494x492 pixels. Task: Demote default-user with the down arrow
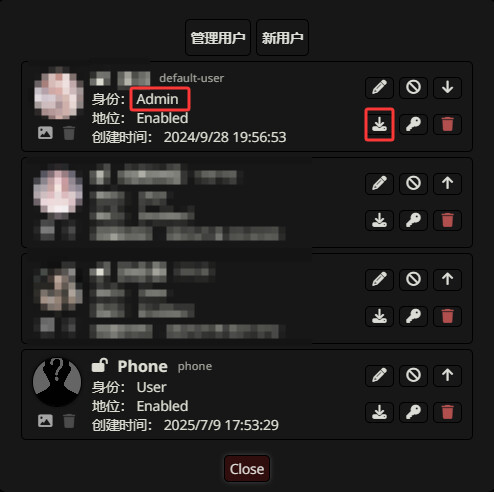(447, 88)
